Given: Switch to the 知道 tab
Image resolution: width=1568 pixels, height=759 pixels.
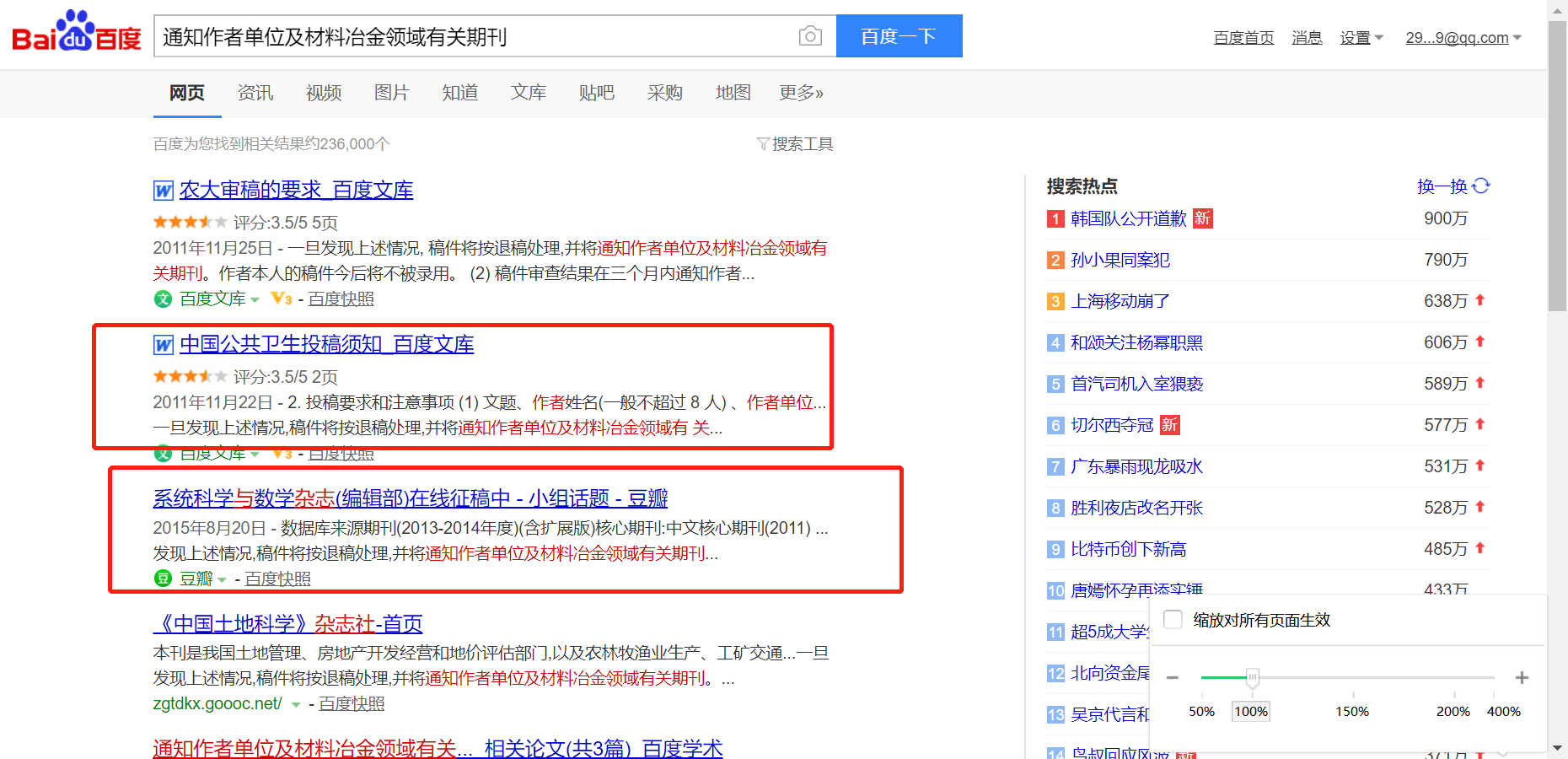Looking at the screenshot, I should click(x=460, y=93).
